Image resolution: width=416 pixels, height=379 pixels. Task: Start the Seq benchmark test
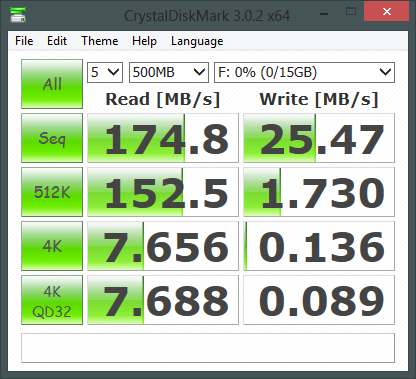point(52,138)
